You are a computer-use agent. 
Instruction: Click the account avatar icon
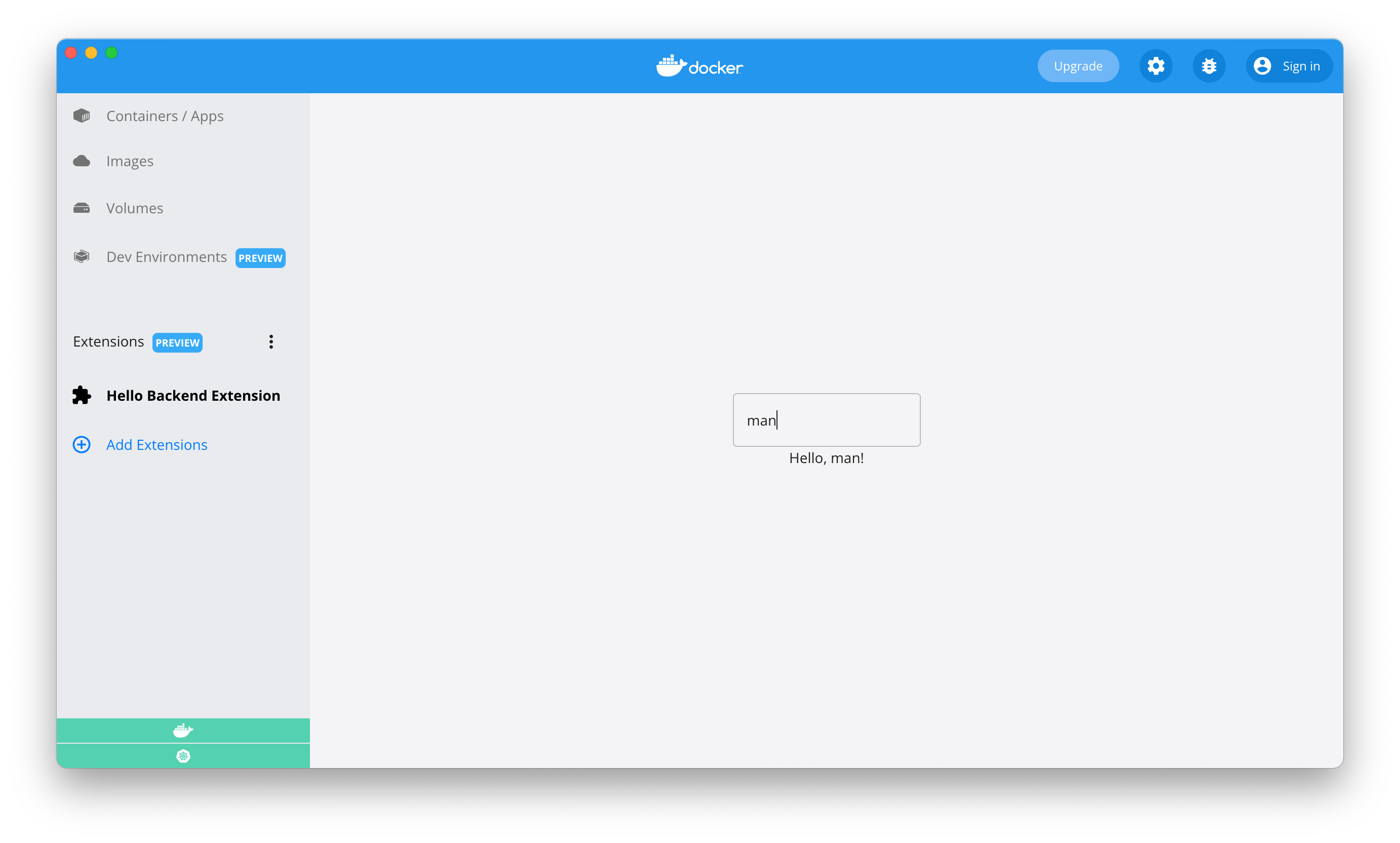pos(1262,66)
